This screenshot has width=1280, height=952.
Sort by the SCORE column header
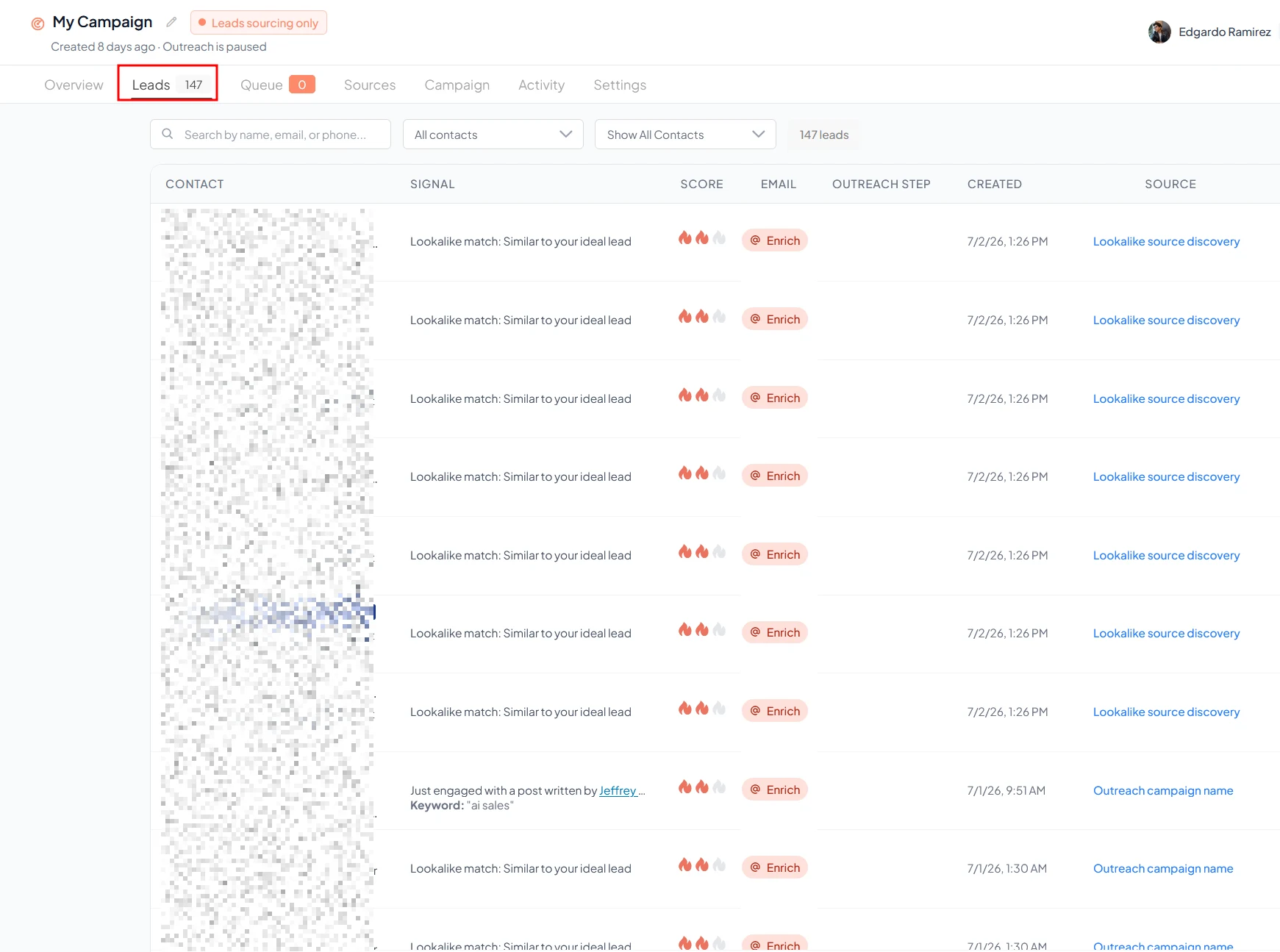[701, 184]
